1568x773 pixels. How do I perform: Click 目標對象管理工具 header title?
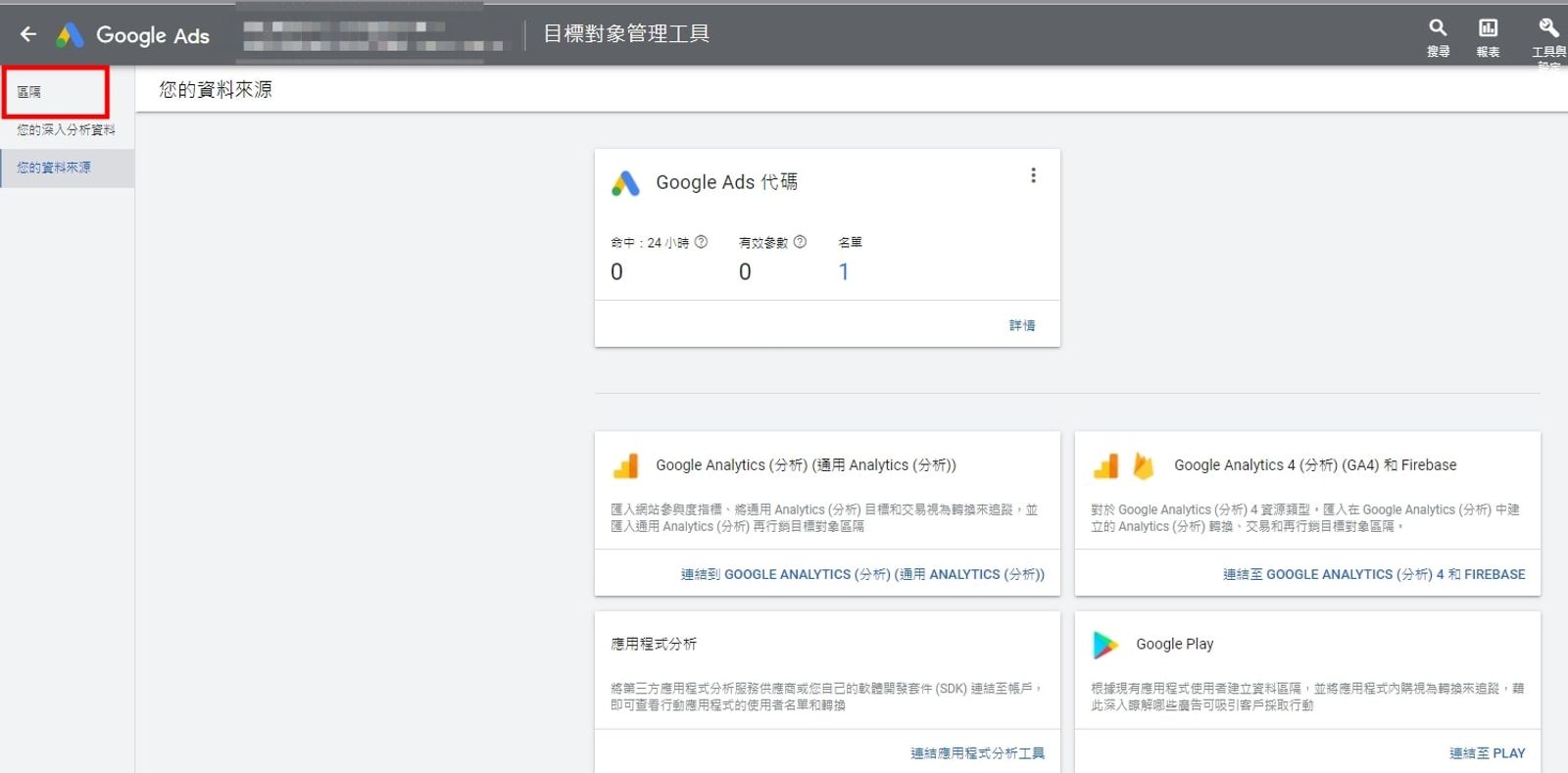(x=626, y=34)
